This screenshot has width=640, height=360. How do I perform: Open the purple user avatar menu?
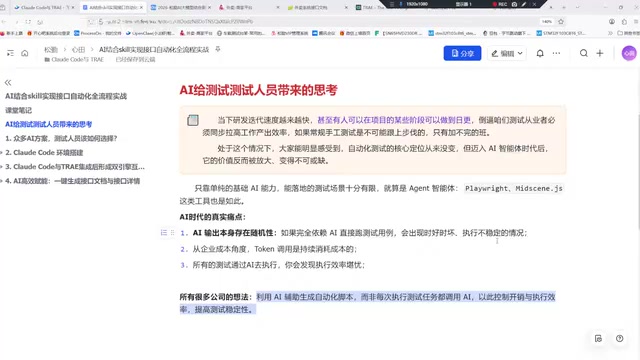629,53
